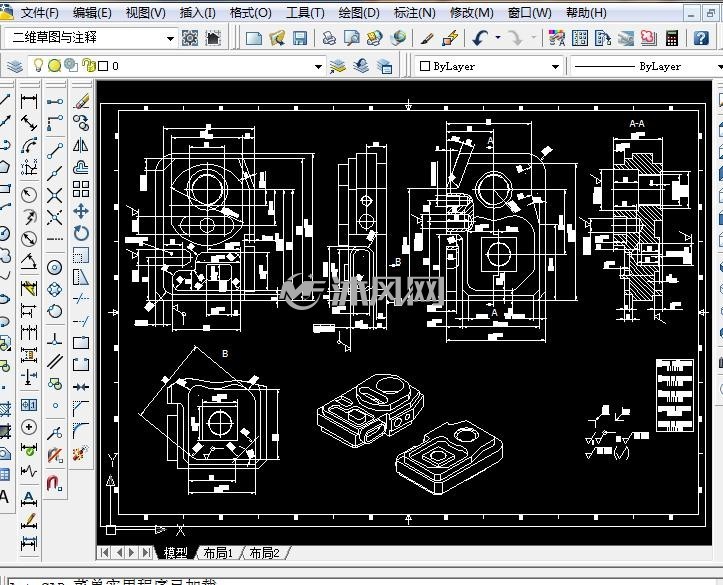This screenshot has width=723, height=585.
Task: Select the Snap to Midpoint tool
Action: pyautogui.click(x=55, y=173)
